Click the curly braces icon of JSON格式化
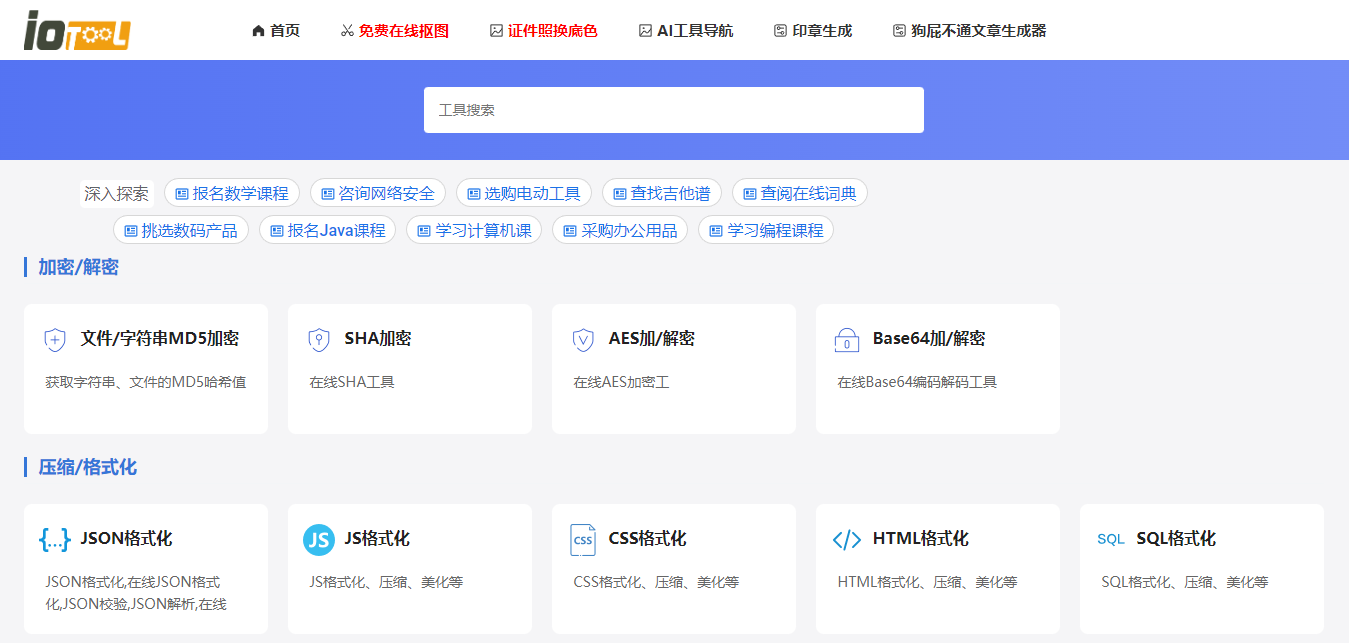Screen dimensions: 1349x643 tap(55, 540)
